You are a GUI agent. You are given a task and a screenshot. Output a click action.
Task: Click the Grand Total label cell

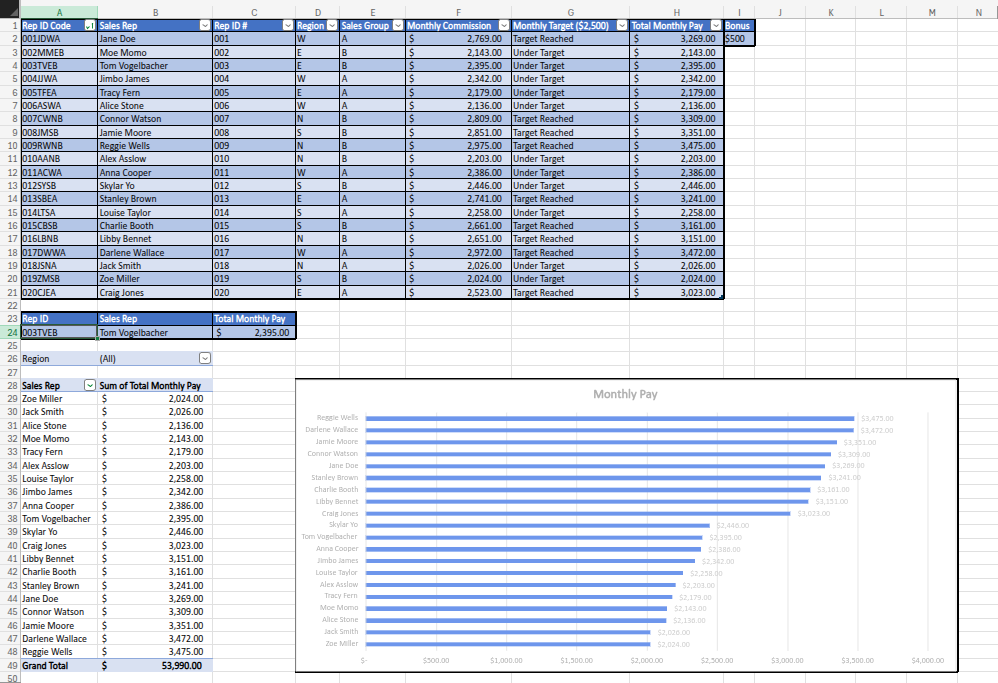click(59, 665)
